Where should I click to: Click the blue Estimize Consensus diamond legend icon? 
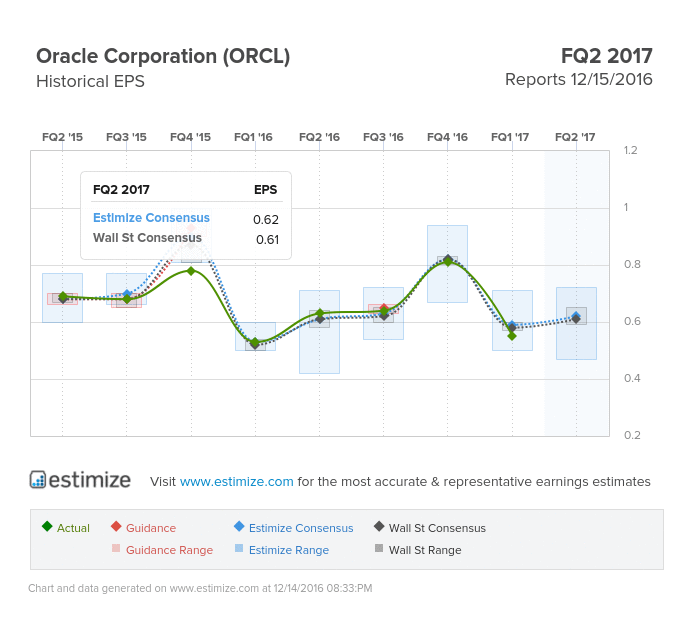click(239, 526)
